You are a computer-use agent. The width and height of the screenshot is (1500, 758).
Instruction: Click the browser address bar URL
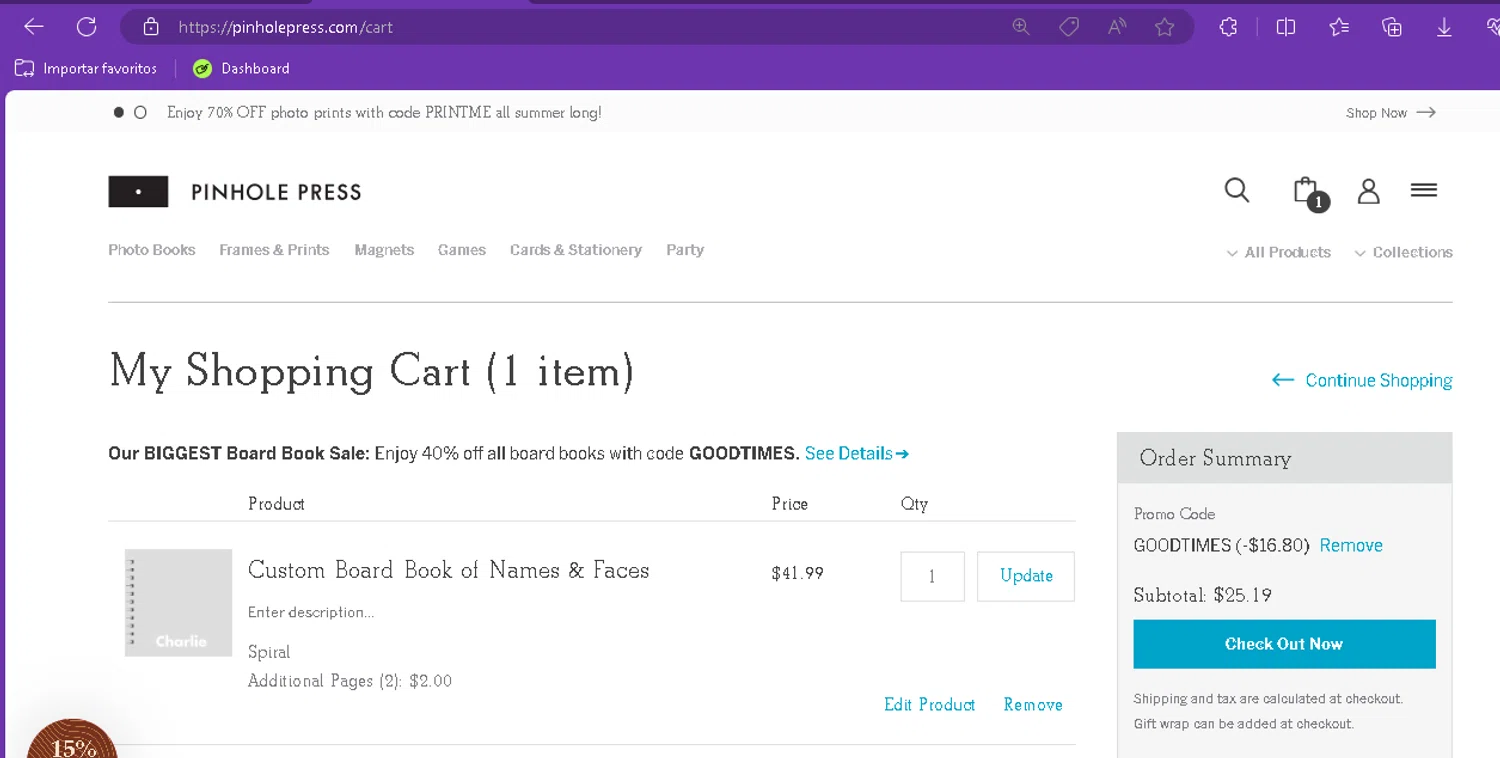pyautogui.click(x=285, y=27)
